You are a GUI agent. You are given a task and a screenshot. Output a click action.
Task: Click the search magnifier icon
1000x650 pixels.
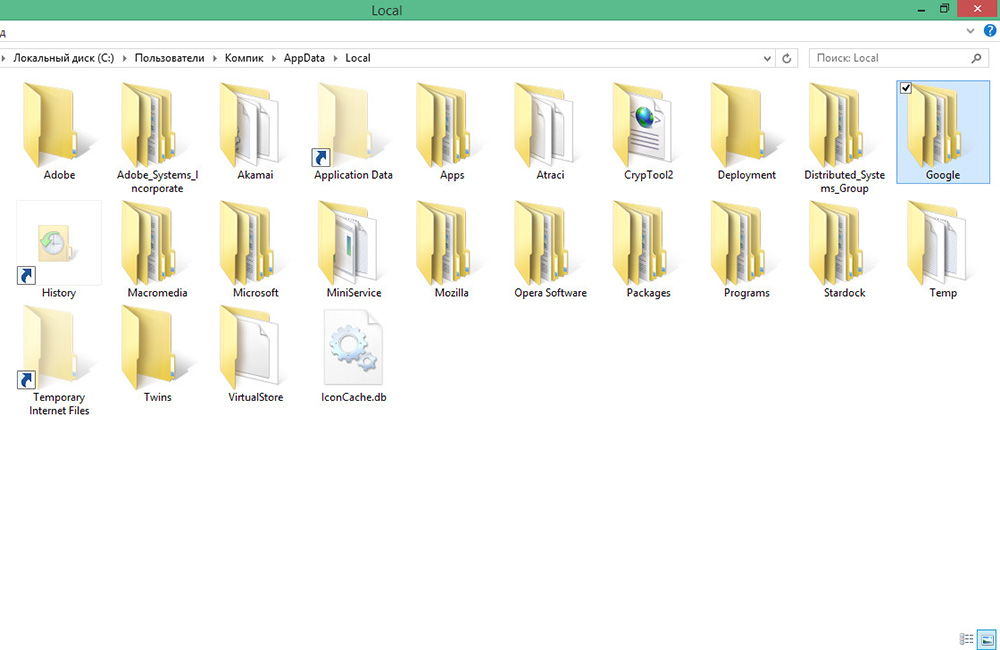[x=976, y=58]
